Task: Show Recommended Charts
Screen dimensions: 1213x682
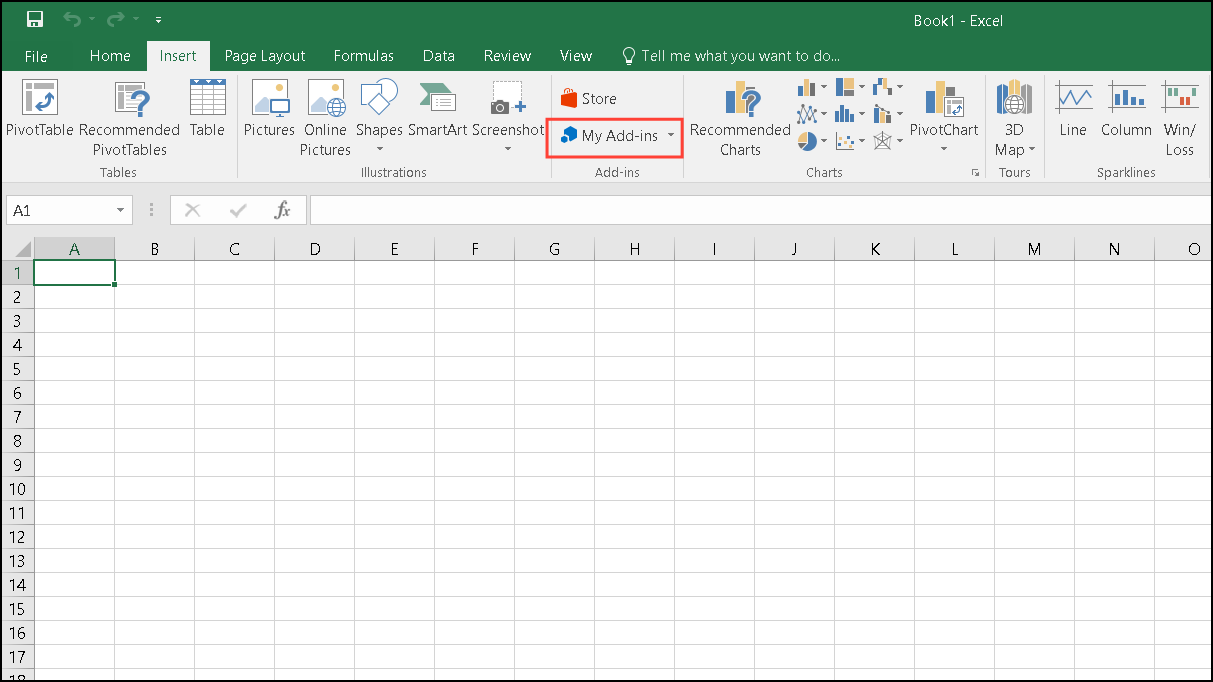Action: coord(740,118)
